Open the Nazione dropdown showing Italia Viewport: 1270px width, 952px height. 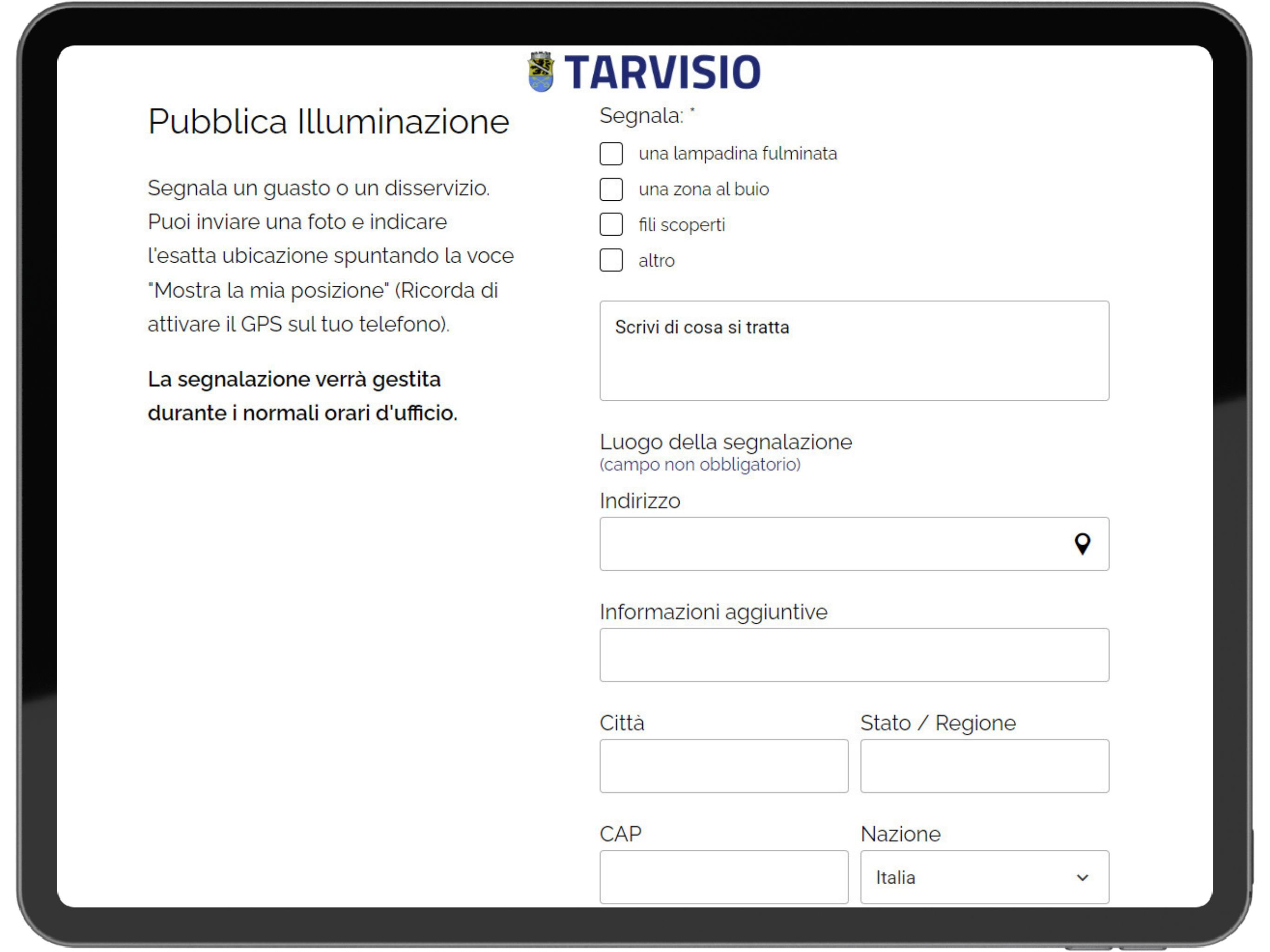click(985, 877)
